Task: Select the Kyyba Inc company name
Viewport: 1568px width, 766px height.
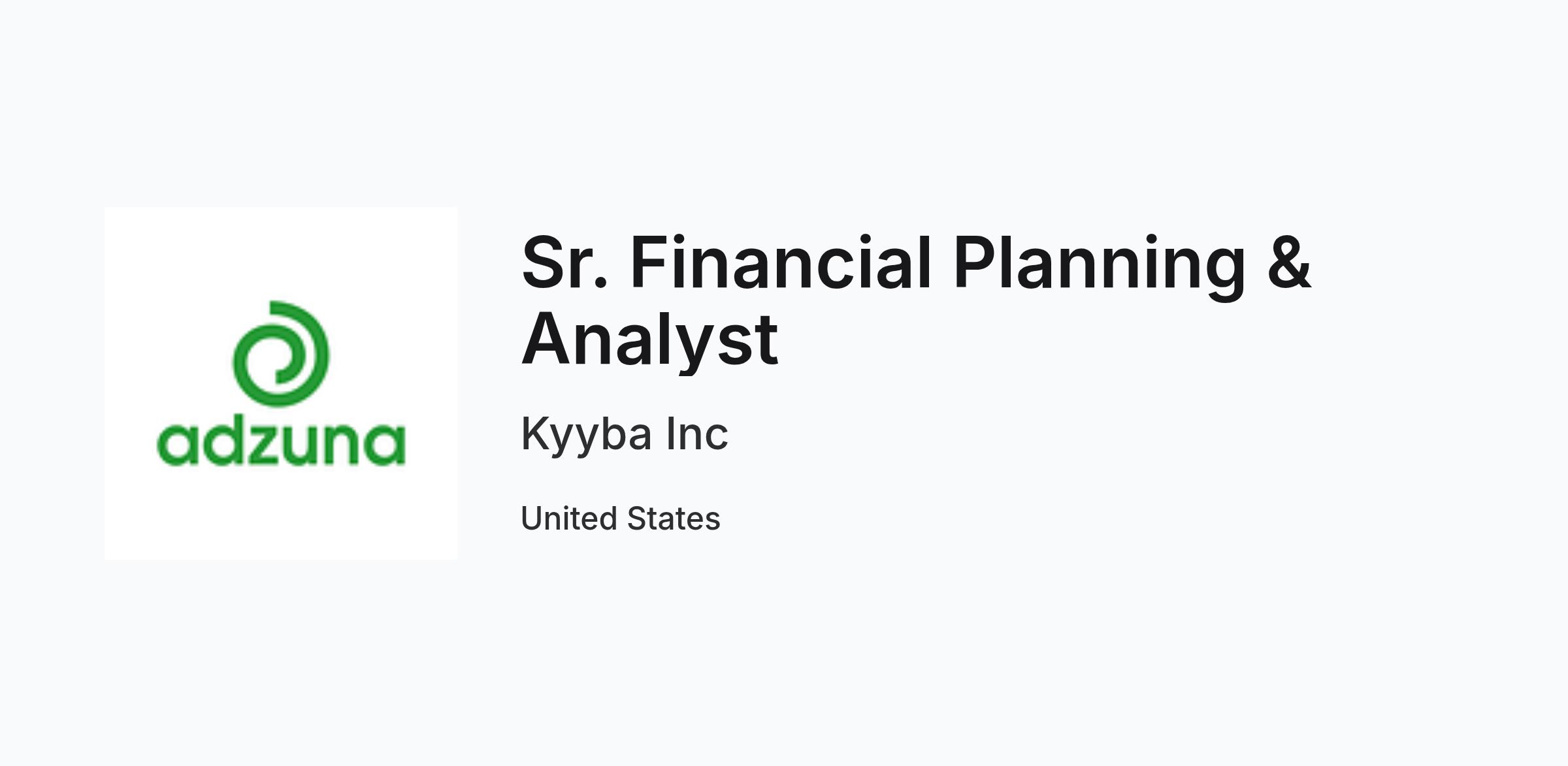Action: coord(624,434)
